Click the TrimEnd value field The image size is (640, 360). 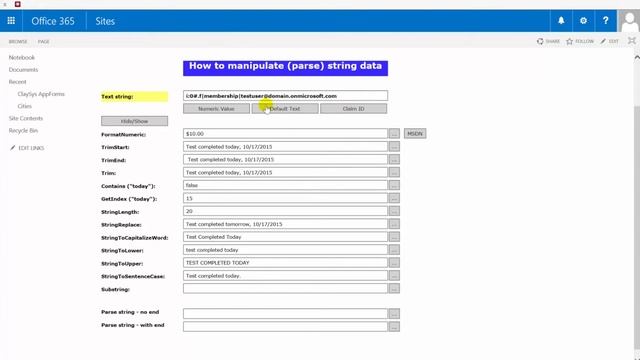285,160
